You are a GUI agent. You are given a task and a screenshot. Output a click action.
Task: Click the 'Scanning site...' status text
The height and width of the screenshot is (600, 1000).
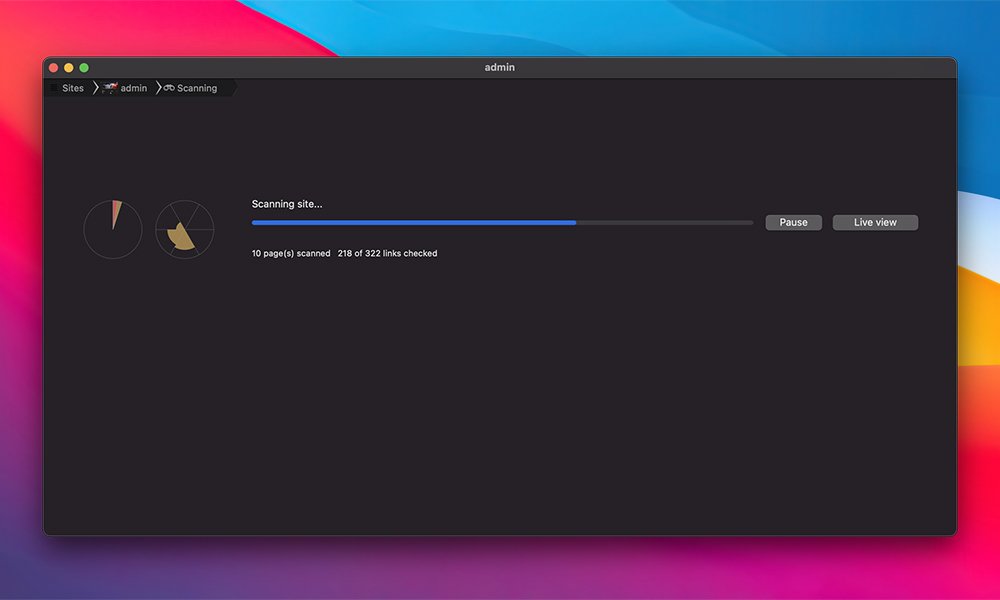[x=287, y=204]
